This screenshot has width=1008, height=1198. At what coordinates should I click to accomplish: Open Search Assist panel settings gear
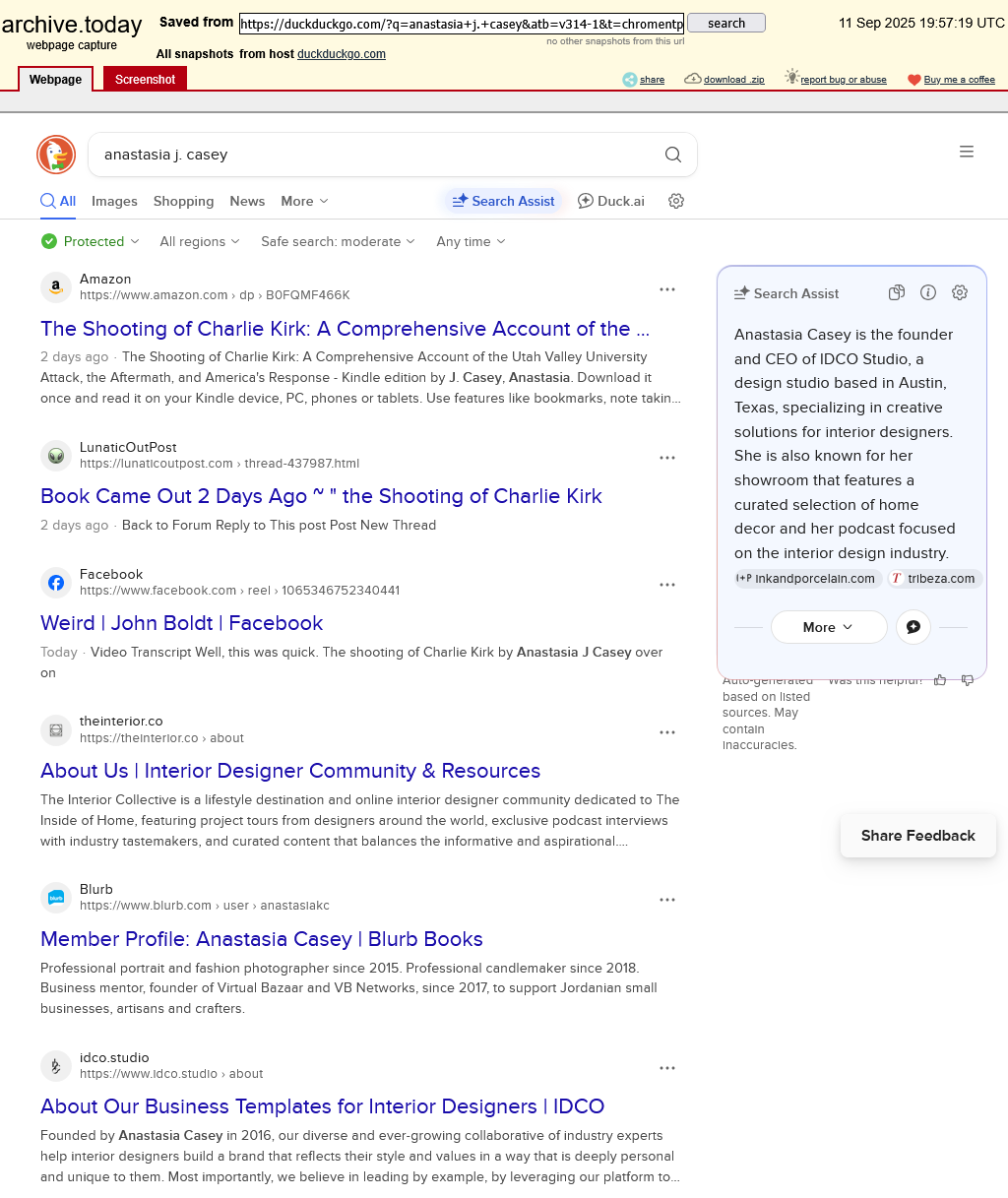pos(960,292)
